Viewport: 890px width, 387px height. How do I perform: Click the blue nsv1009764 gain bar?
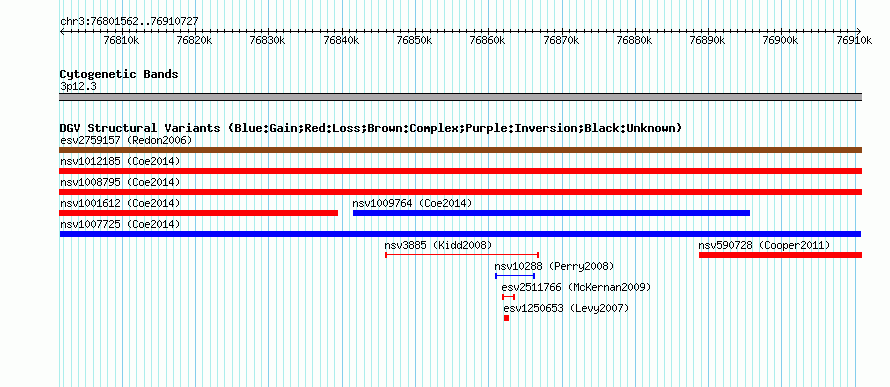551,213
